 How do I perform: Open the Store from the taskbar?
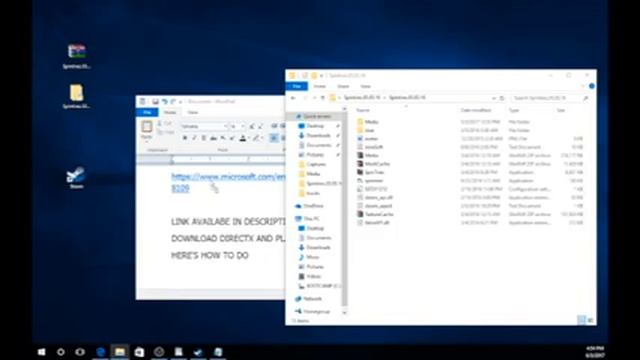pyautogui.click(x=139, y=352)
